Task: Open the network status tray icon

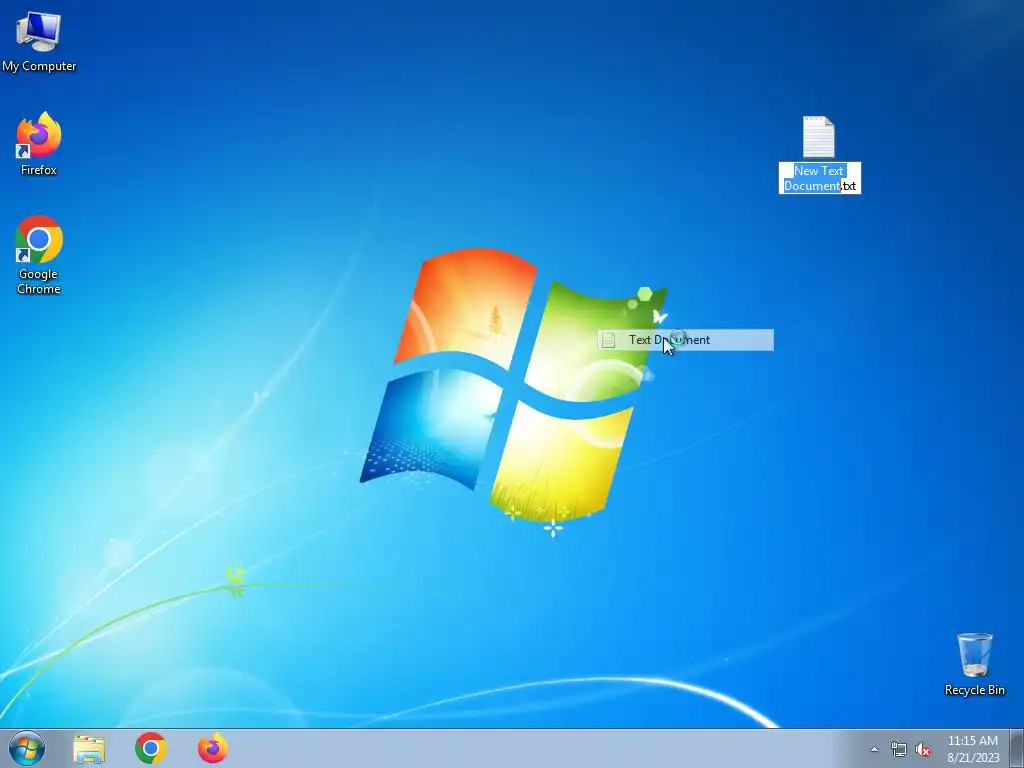Action: (x=899, y=749)
